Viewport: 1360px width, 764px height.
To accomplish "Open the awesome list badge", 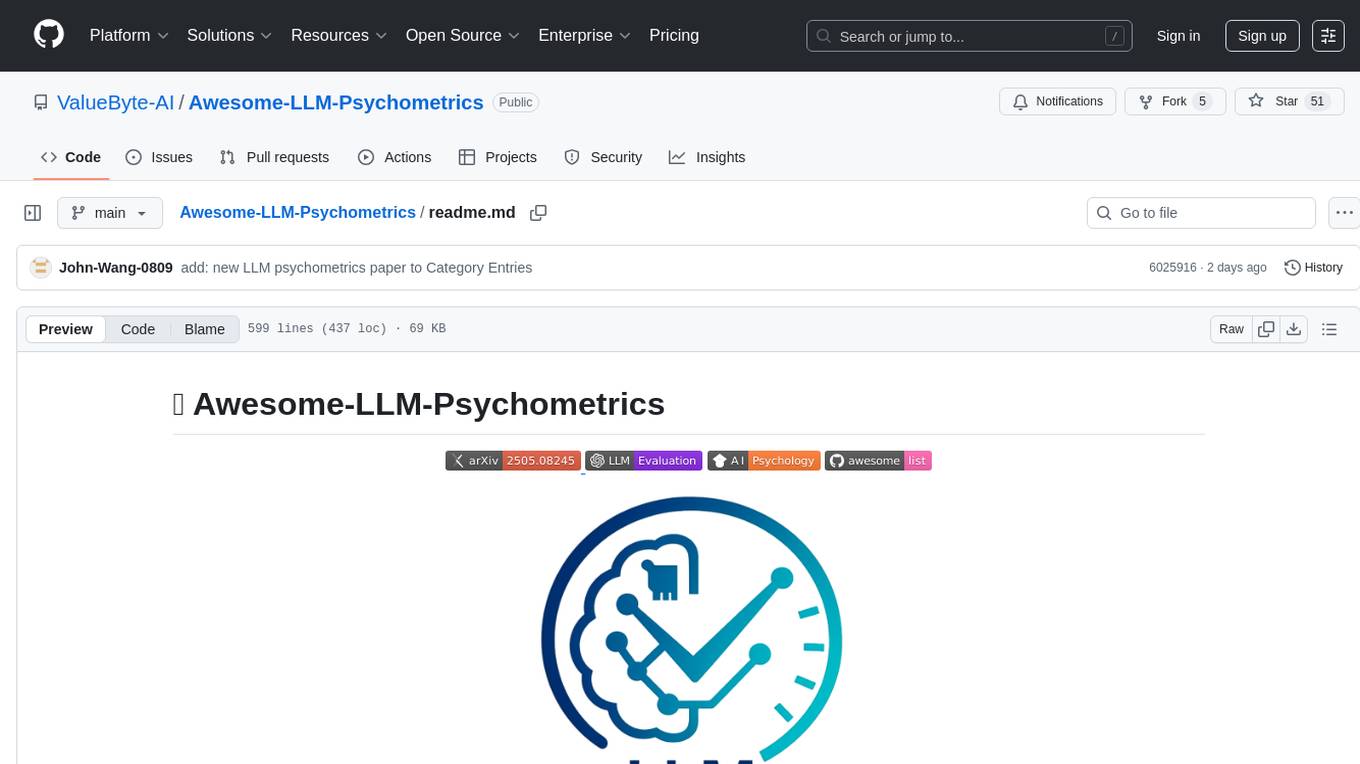I will pos(878,460).
